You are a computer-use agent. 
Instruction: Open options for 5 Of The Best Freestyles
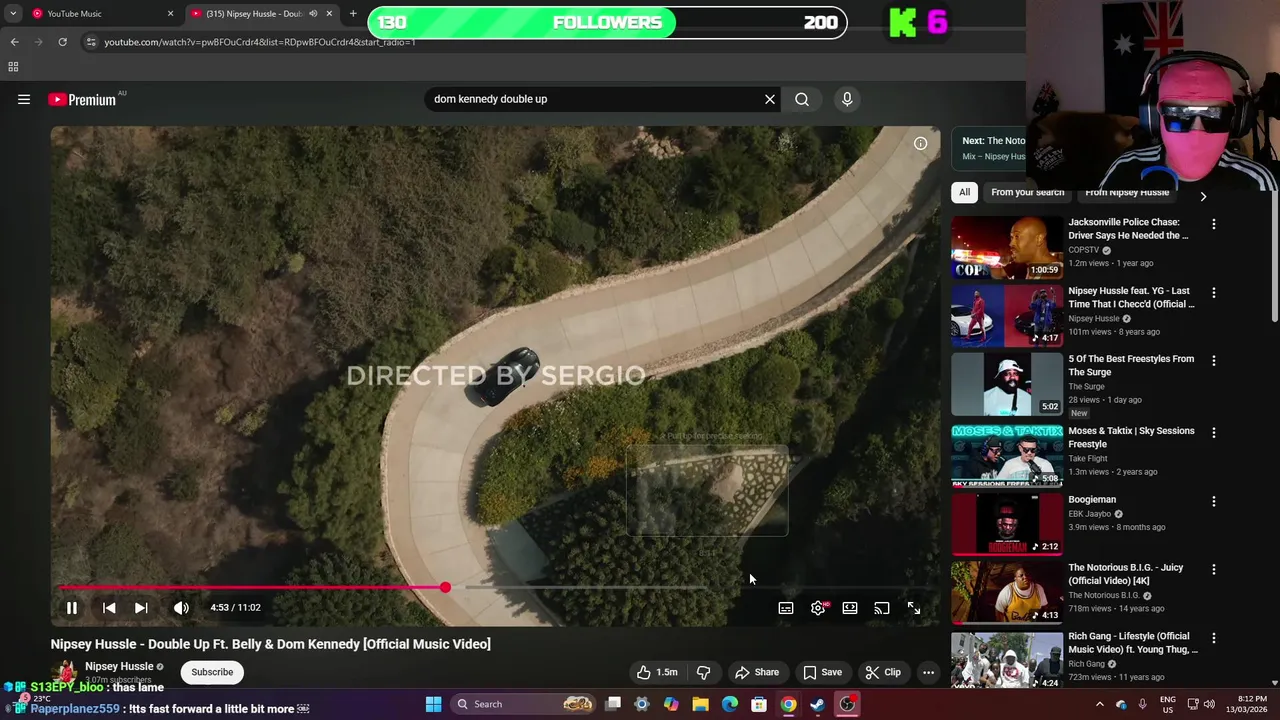pos(1214,361)
